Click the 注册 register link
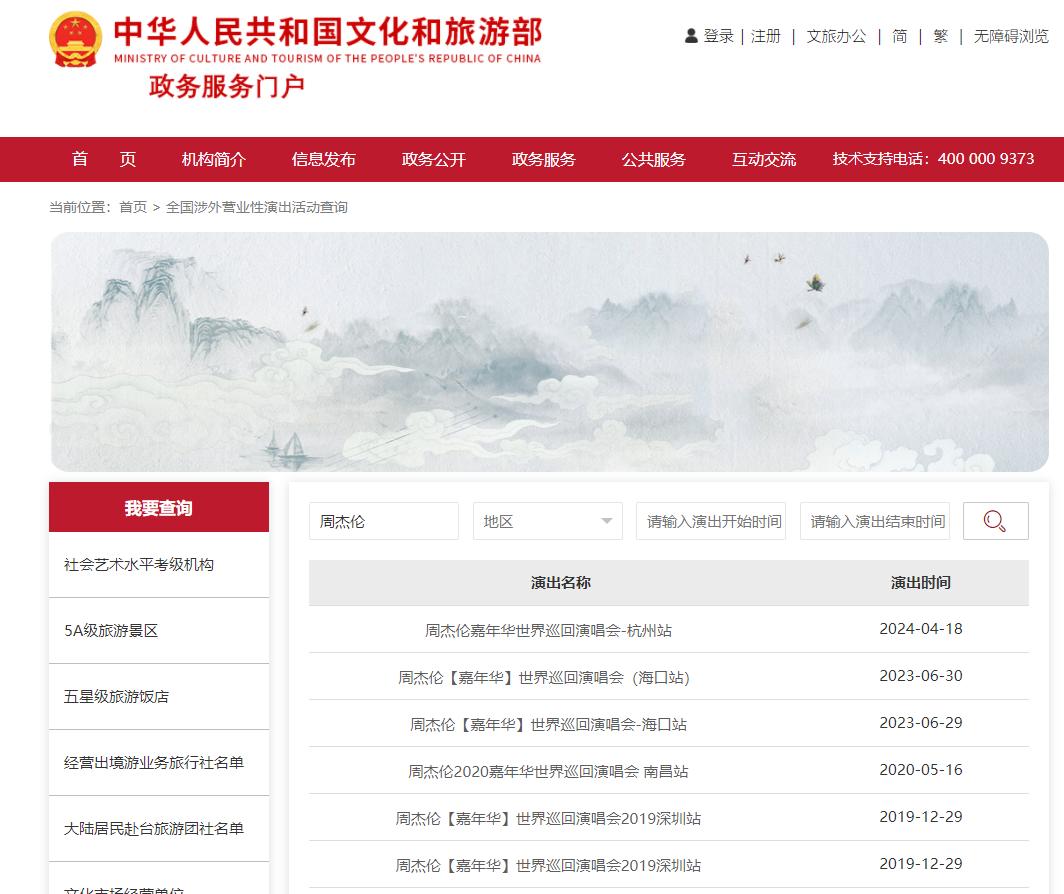The height and width of the screenshot is (894, 1064). click(x=765, y=36)
